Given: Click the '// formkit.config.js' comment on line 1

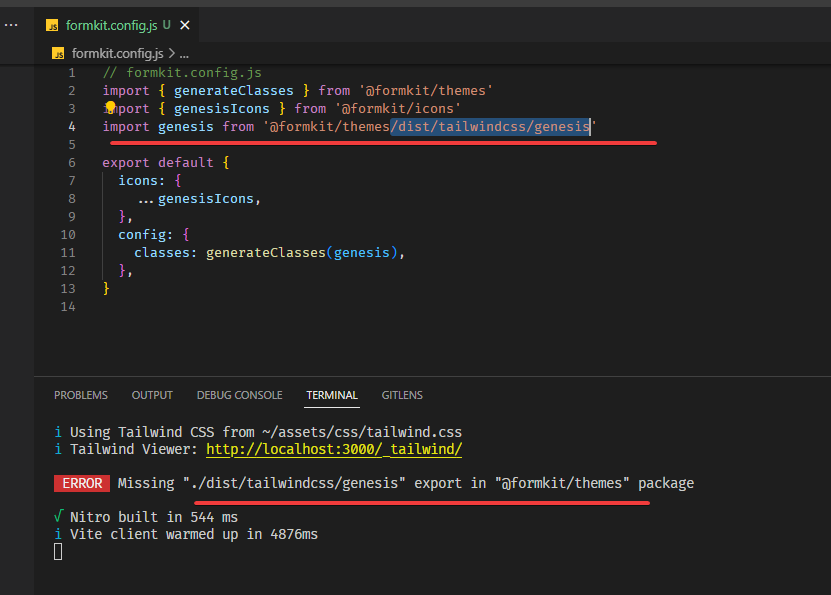Looking at the screenshot, I should point(182,73).
